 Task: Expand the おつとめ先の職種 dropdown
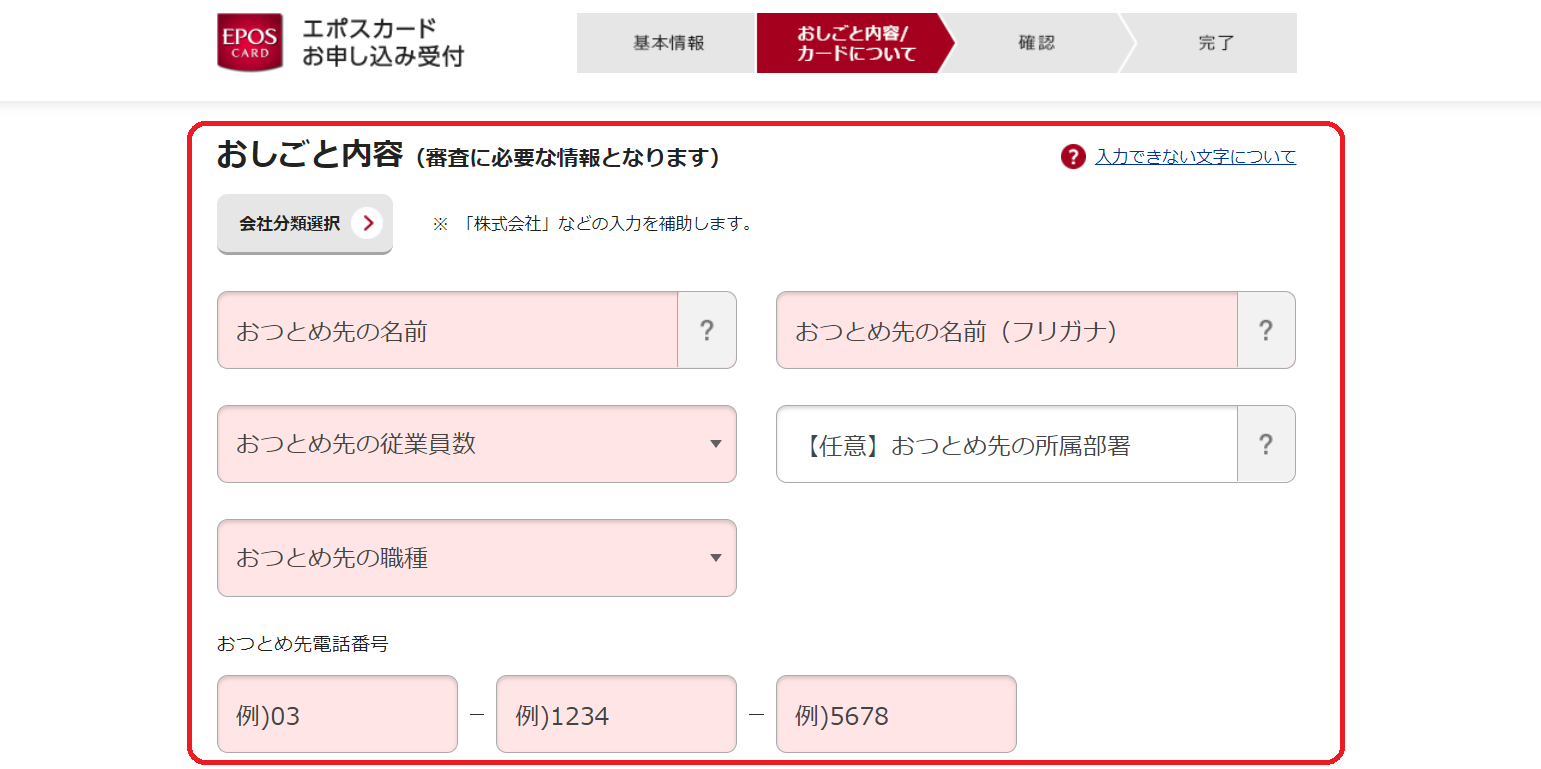pyautogui.click(x=477, y=558)
